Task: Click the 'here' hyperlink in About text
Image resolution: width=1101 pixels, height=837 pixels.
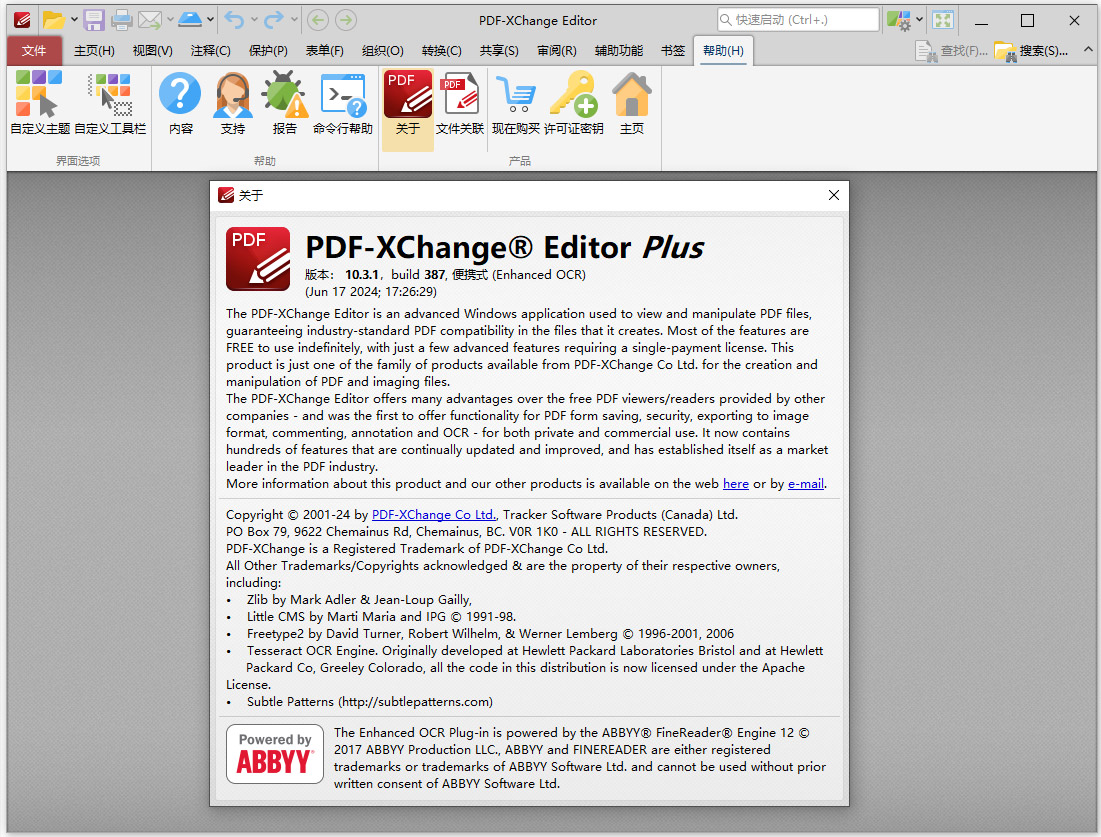Action: click(x=736, y=483)
